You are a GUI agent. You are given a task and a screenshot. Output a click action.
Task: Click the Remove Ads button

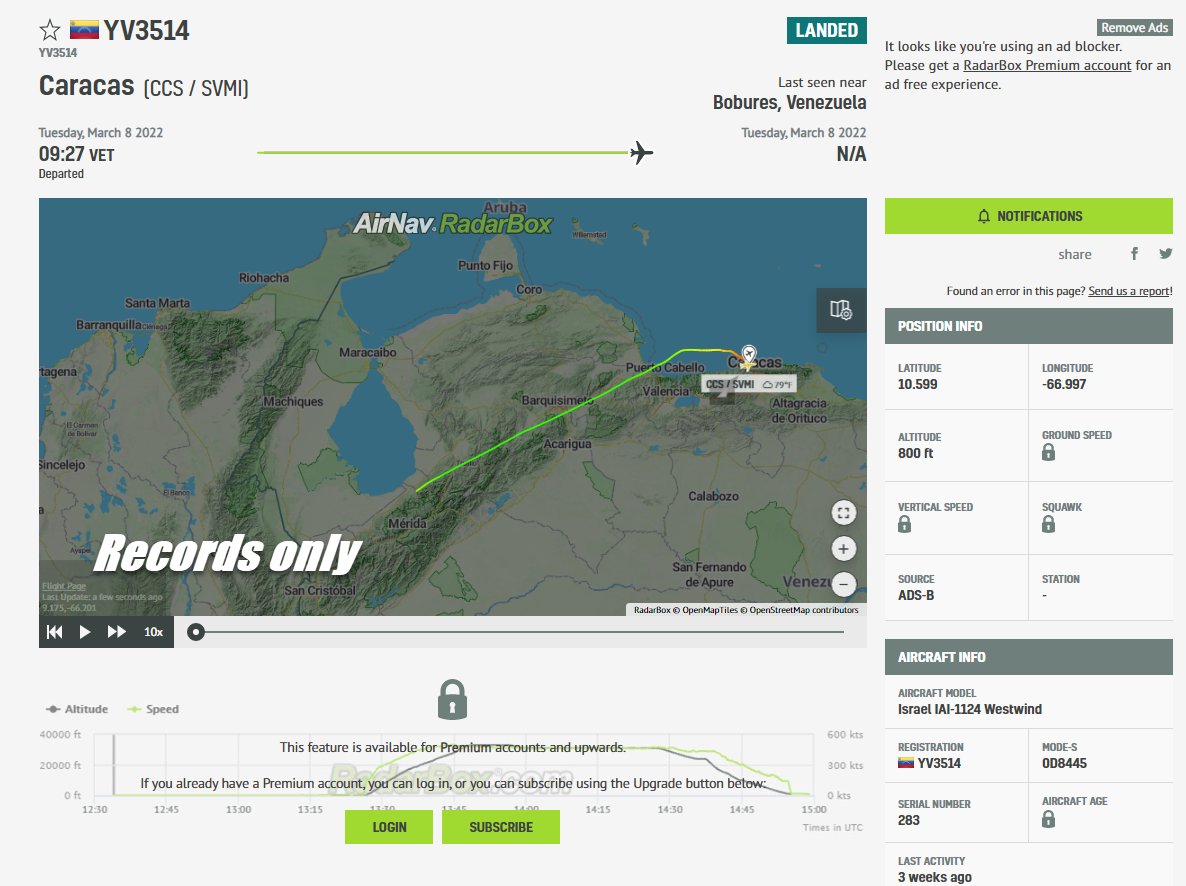tap(1135, 27)
